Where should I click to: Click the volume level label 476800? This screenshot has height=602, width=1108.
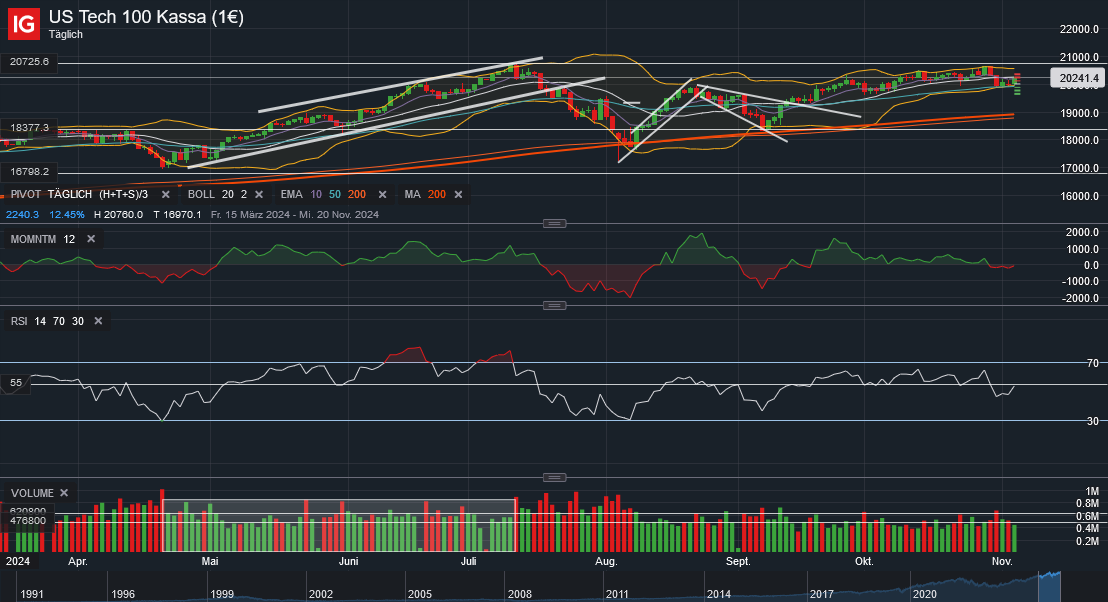(28, 521)
